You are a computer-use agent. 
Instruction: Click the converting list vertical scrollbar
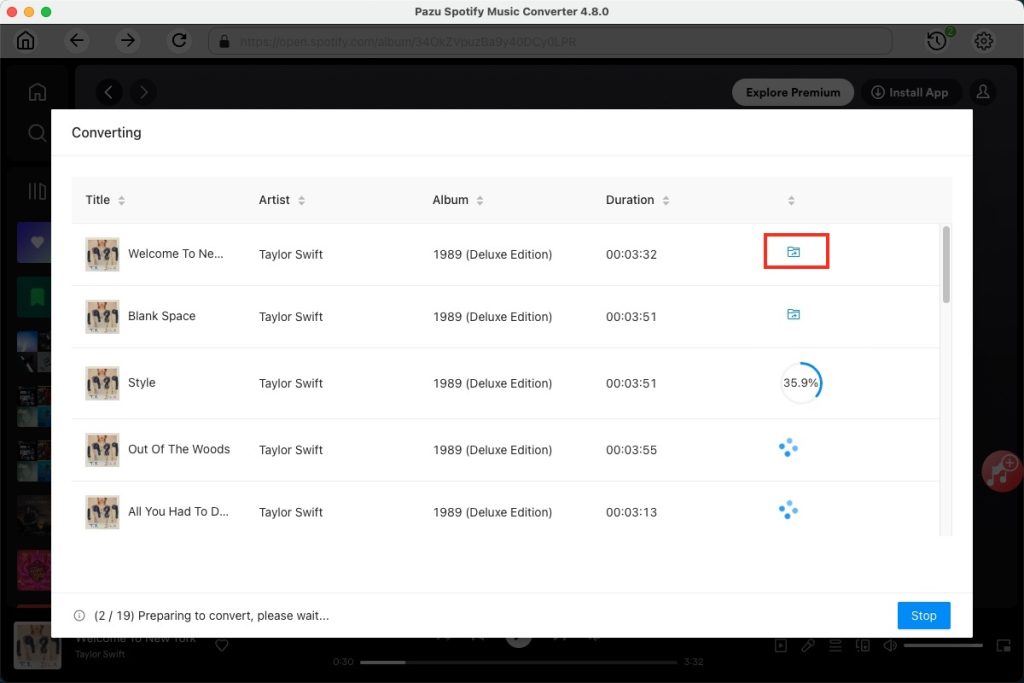[x=946, y=265]
